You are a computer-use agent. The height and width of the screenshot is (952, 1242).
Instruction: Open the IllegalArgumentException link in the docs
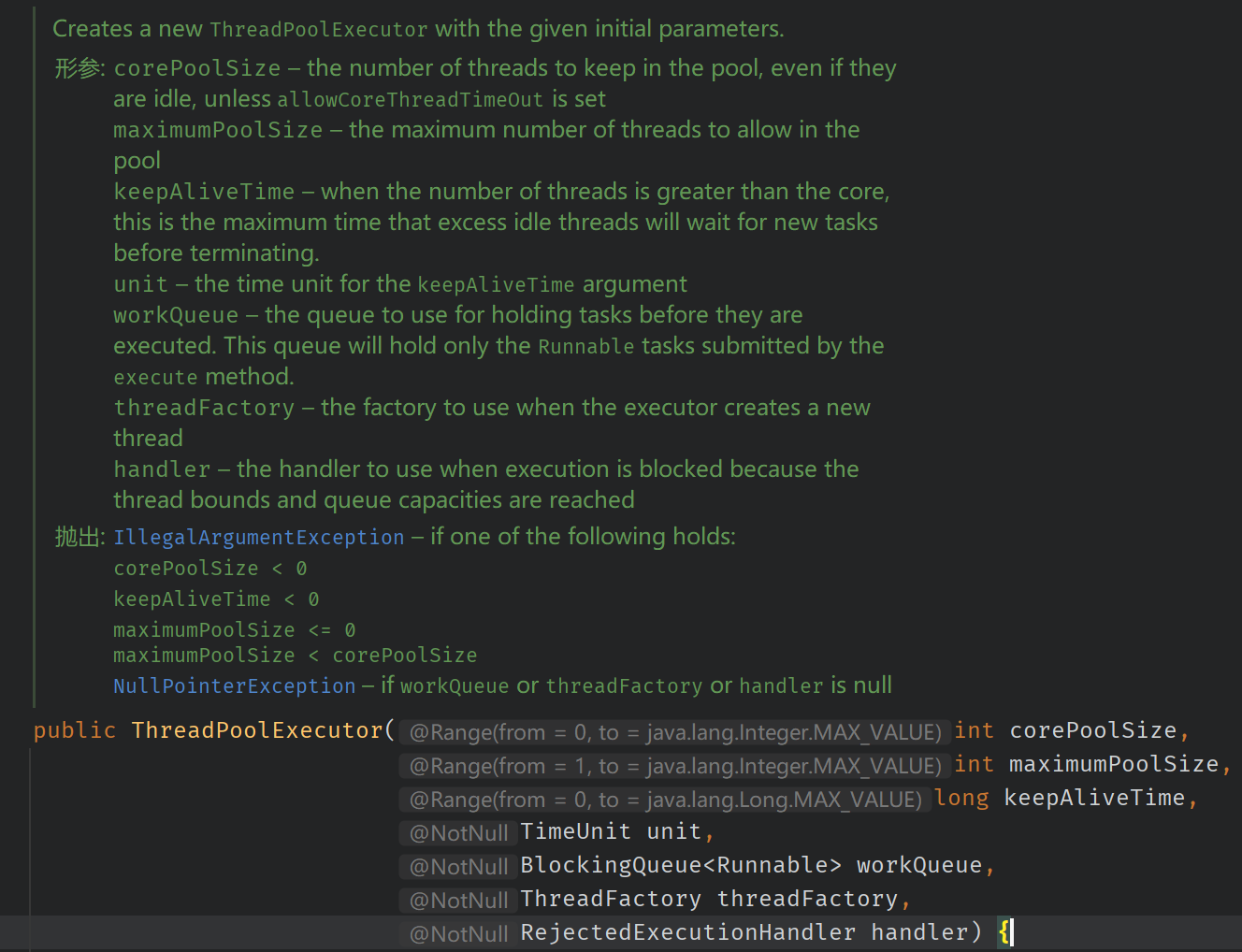tap(259, 538)
